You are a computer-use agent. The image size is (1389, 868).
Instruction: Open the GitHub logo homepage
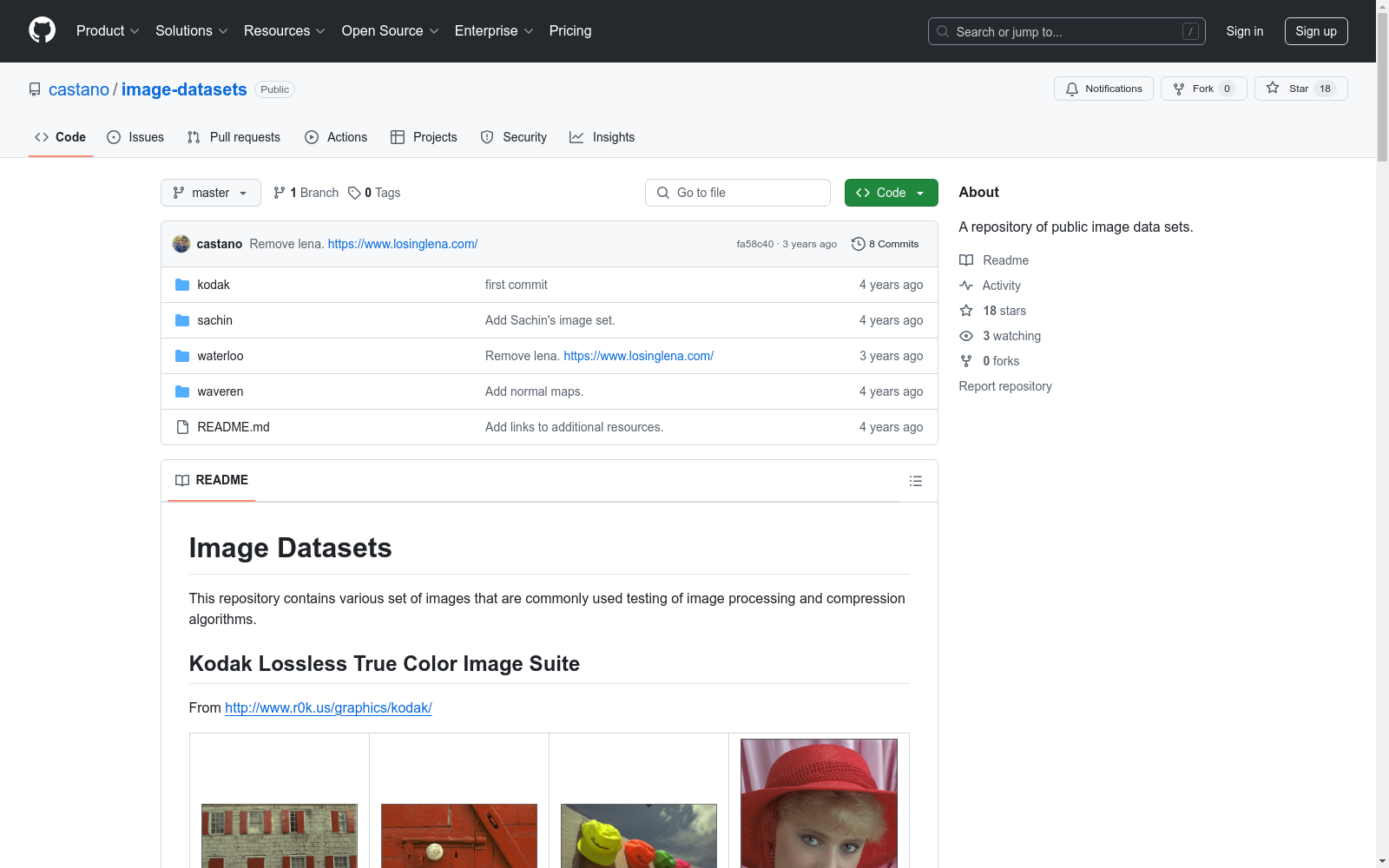[42, 30]
